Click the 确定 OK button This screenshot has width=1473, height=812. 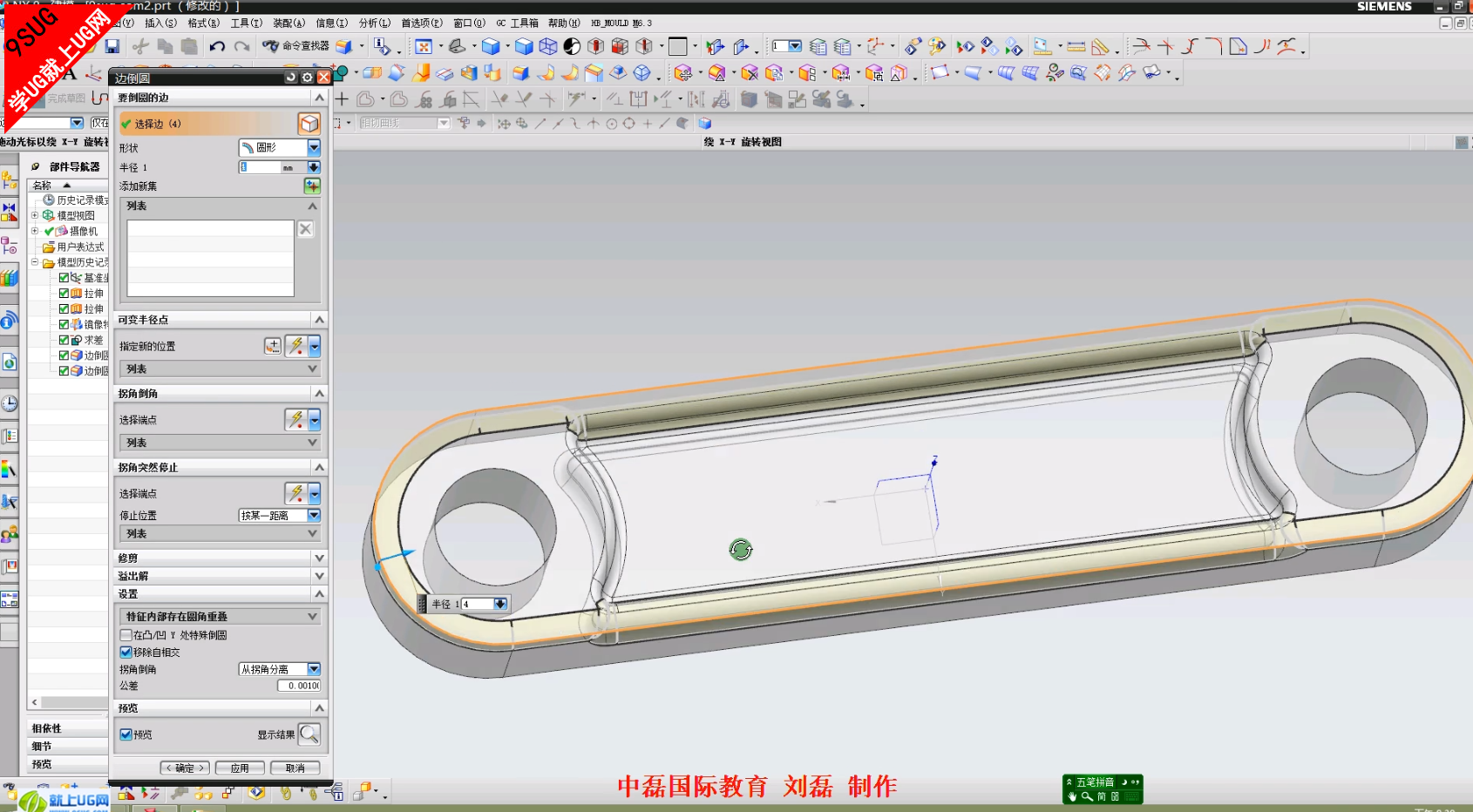pos(185,768)
